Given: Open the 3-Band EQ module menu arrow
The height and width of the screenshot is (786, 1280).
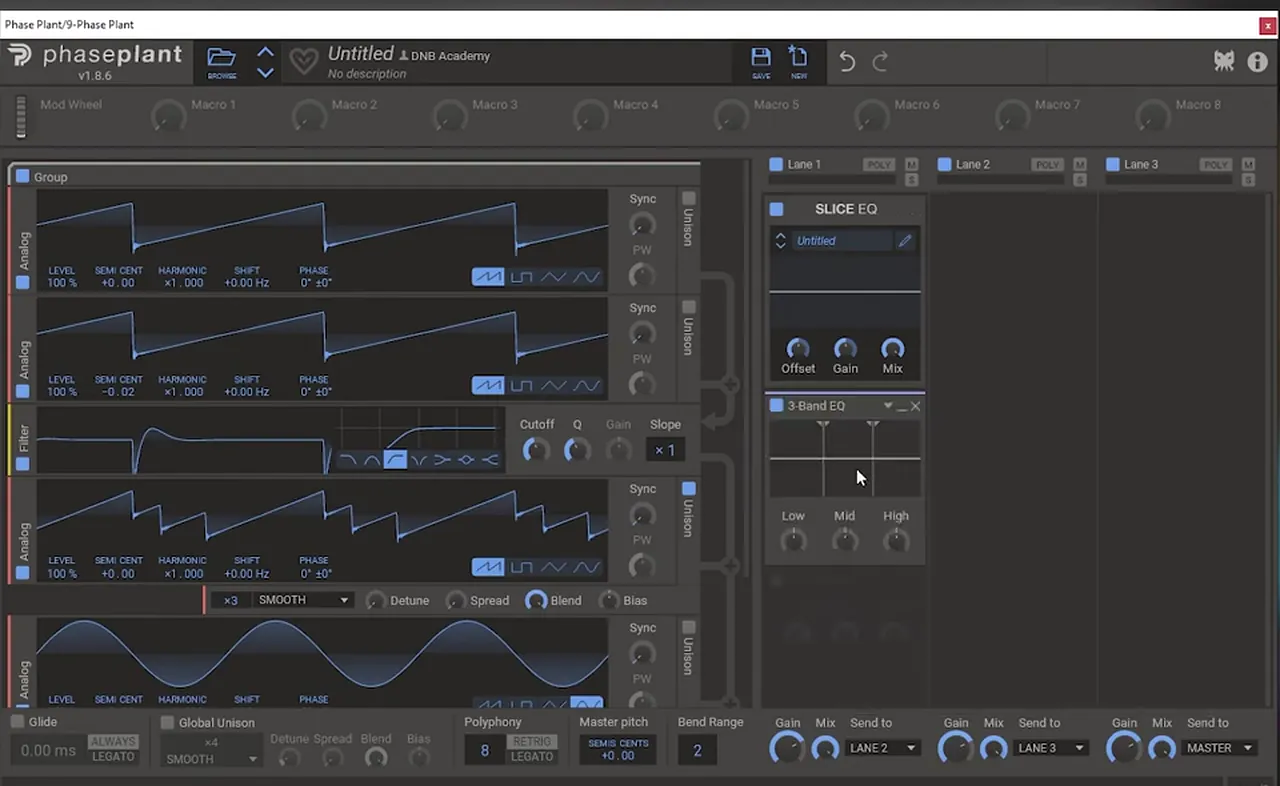Looking at the screenshot, I should pos(887,406).
